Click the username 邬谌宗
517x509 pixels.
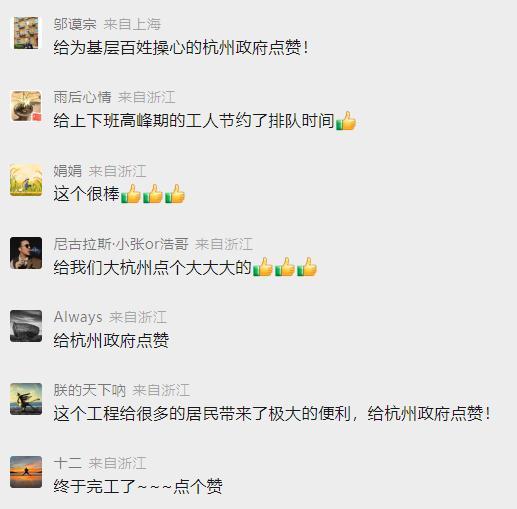pos(75,24)
